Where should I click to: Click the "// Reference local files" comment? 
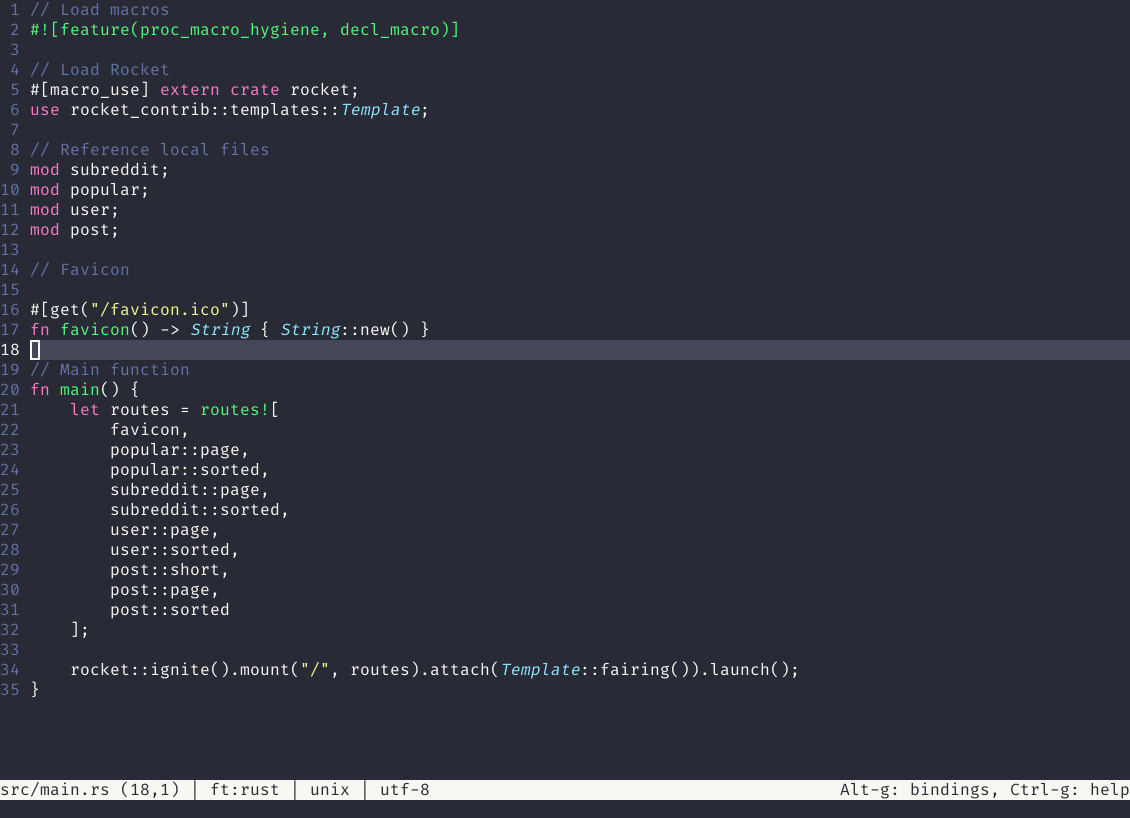pyautogui.click(x=149, y=150)
